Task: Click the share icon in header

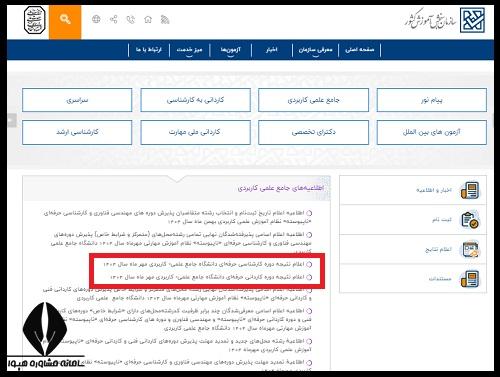Action: [x=114, y=20]
